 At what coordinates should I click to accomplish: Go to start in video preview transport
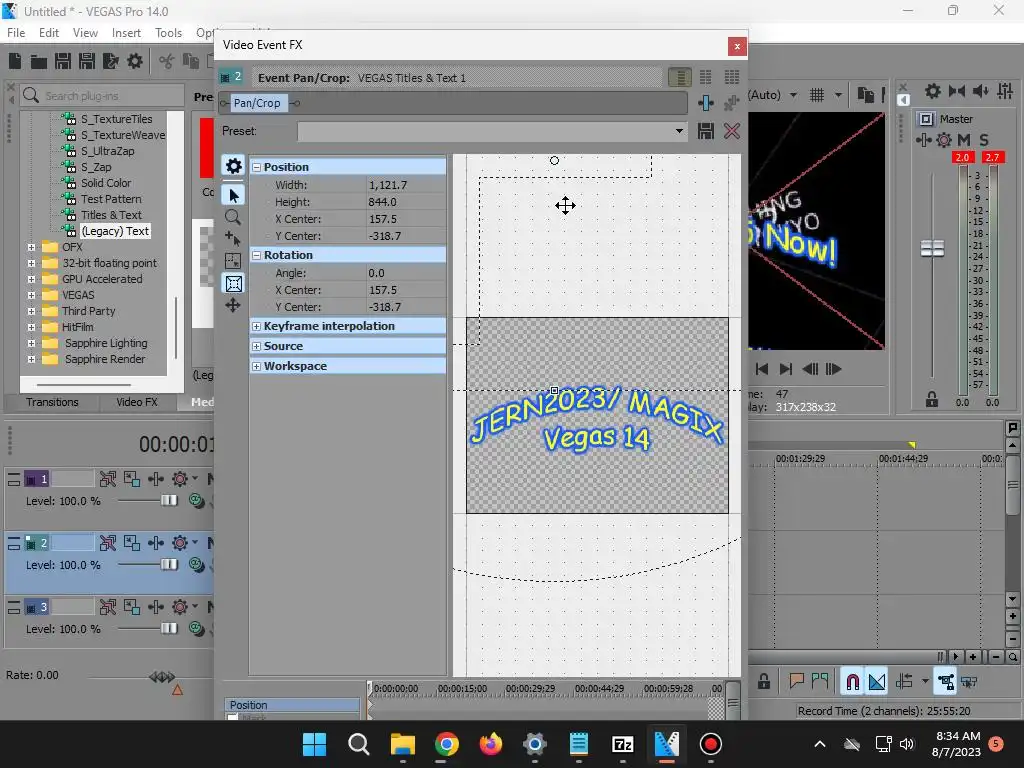pos(761,369)
